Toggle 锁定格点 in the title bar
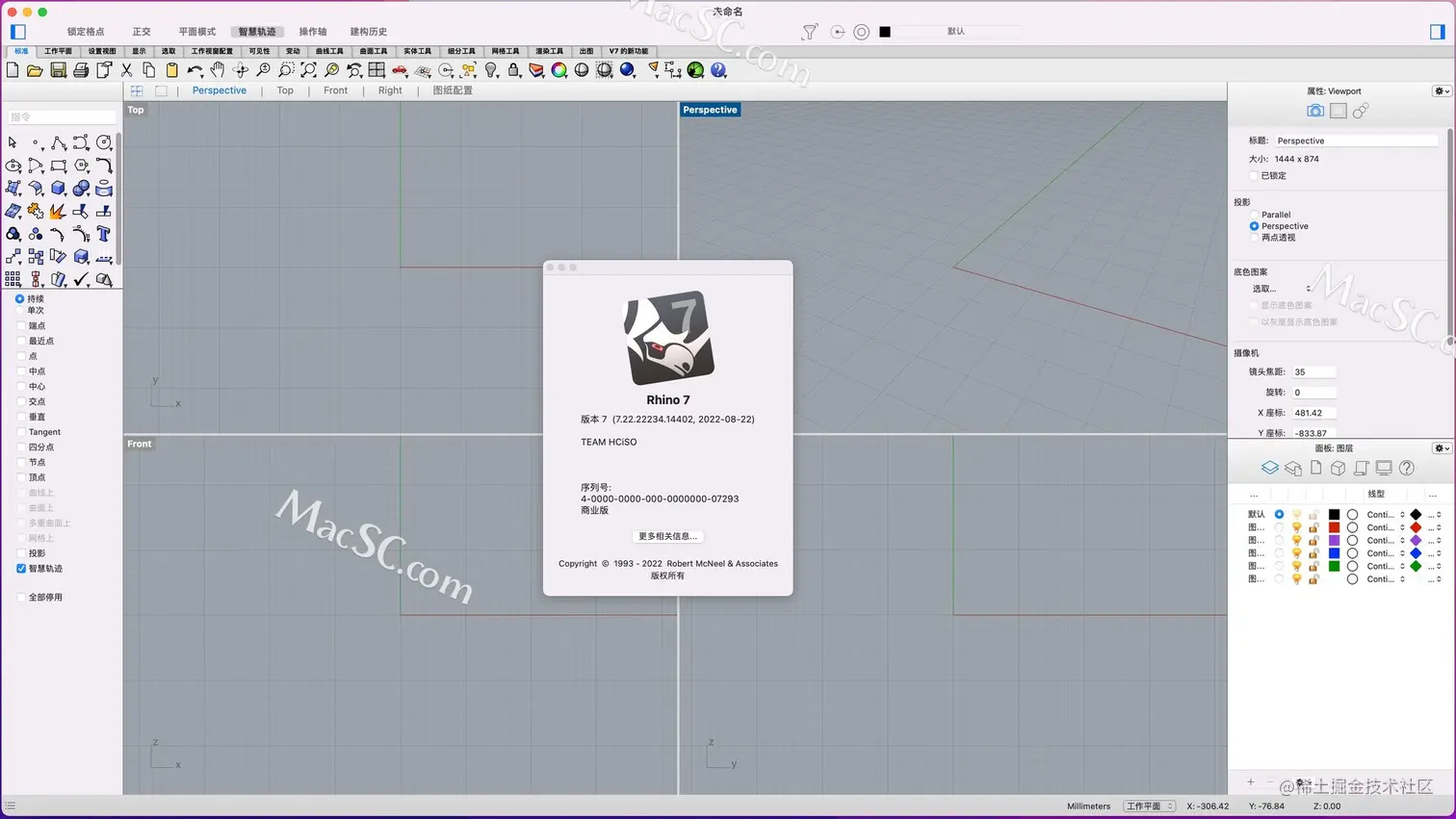Viewport: 1456px width, 819px height. point(86,32)
